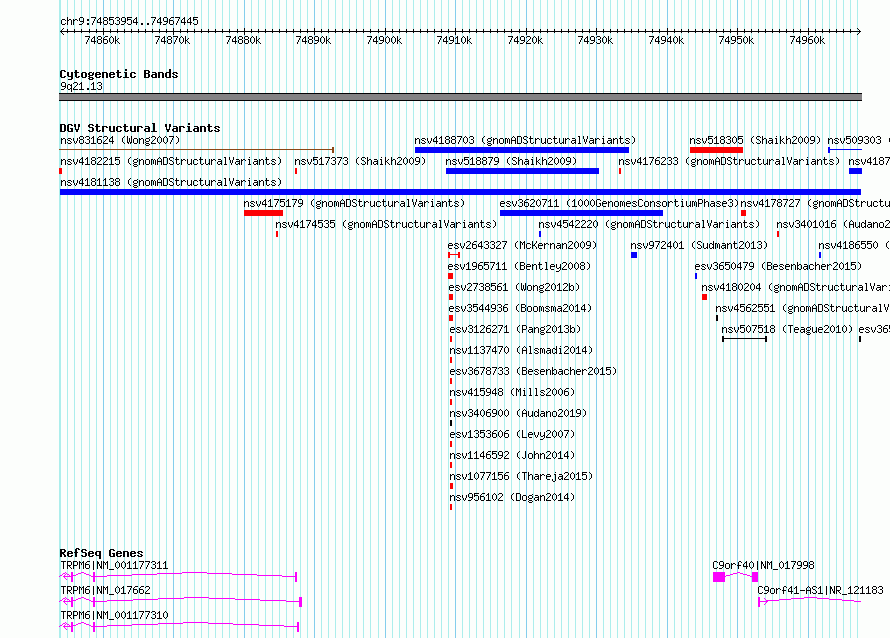Click TRPM6|NM_017662 gene label

[106, 590]
